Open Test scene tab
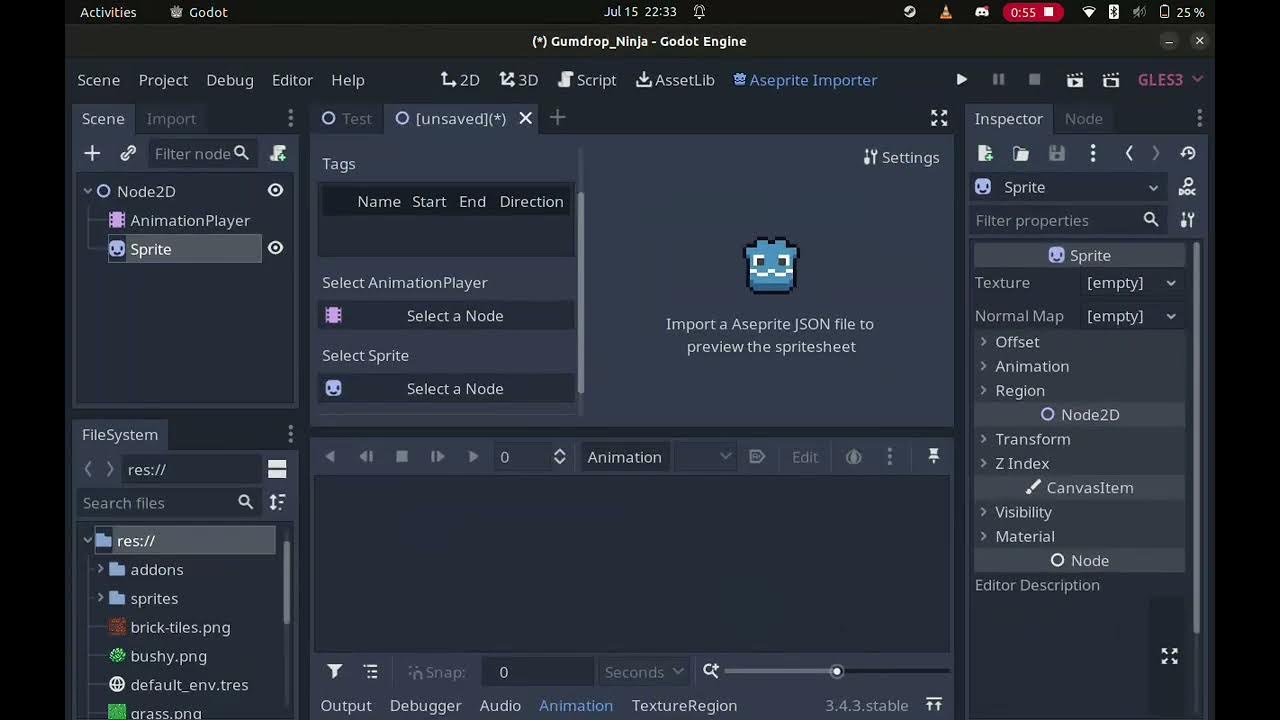 click(346, 118)
